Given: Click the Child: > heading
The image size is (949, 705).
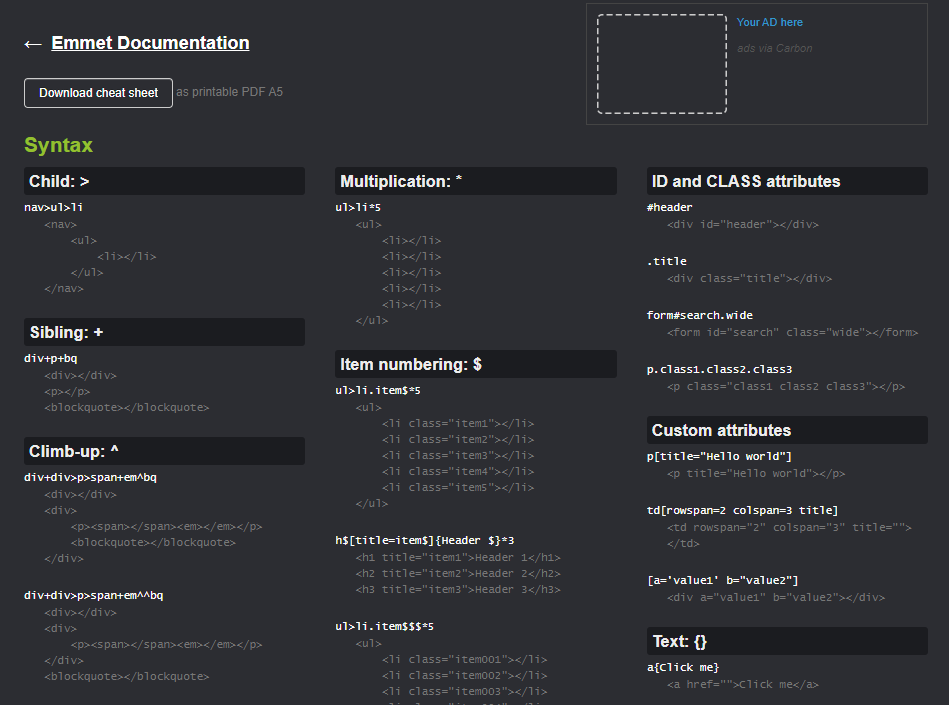Looking at the screenshot, I should (x=165, y=182).
